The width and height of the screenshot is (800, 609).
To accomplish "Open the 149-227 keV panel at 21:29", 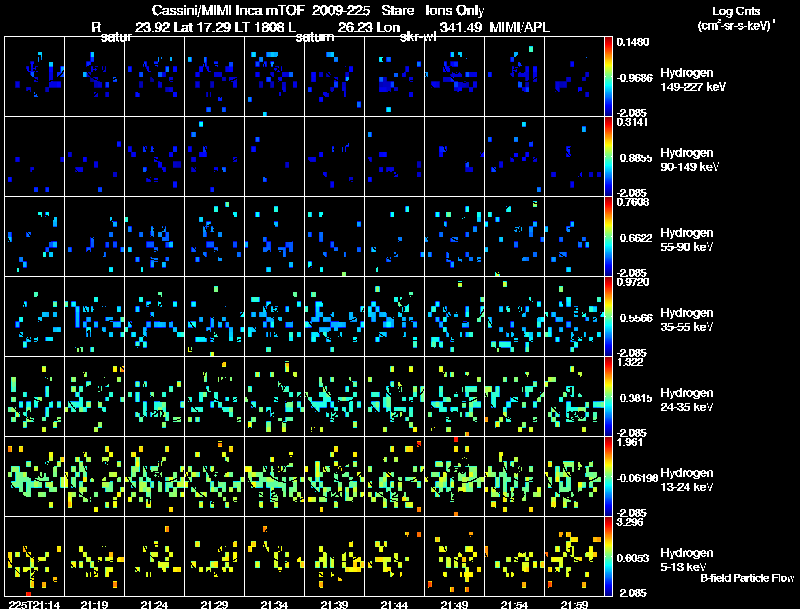I will (x=214, y=77).
